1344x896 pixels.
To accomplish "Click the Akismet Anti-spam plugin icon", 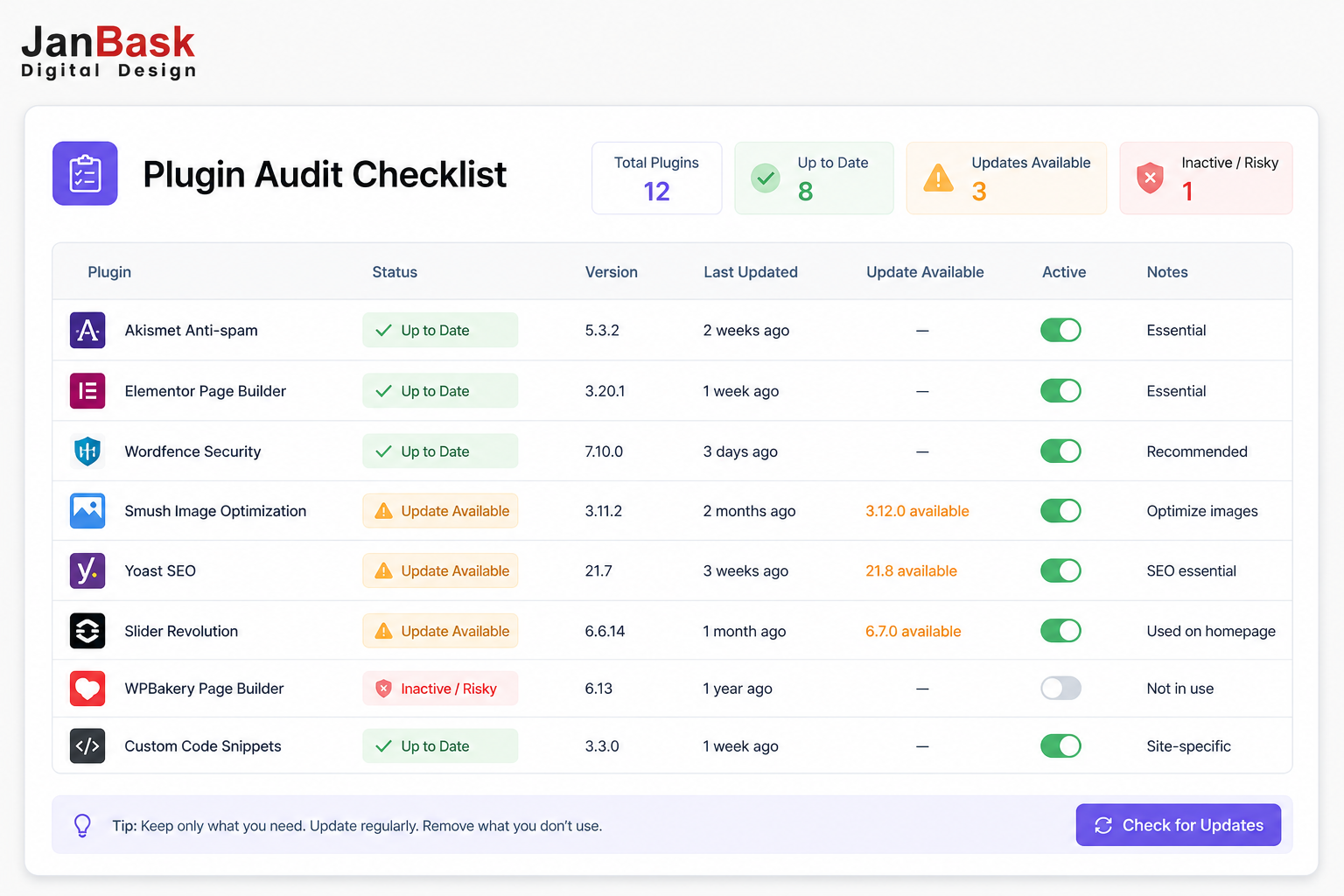I will pos(87,330).
